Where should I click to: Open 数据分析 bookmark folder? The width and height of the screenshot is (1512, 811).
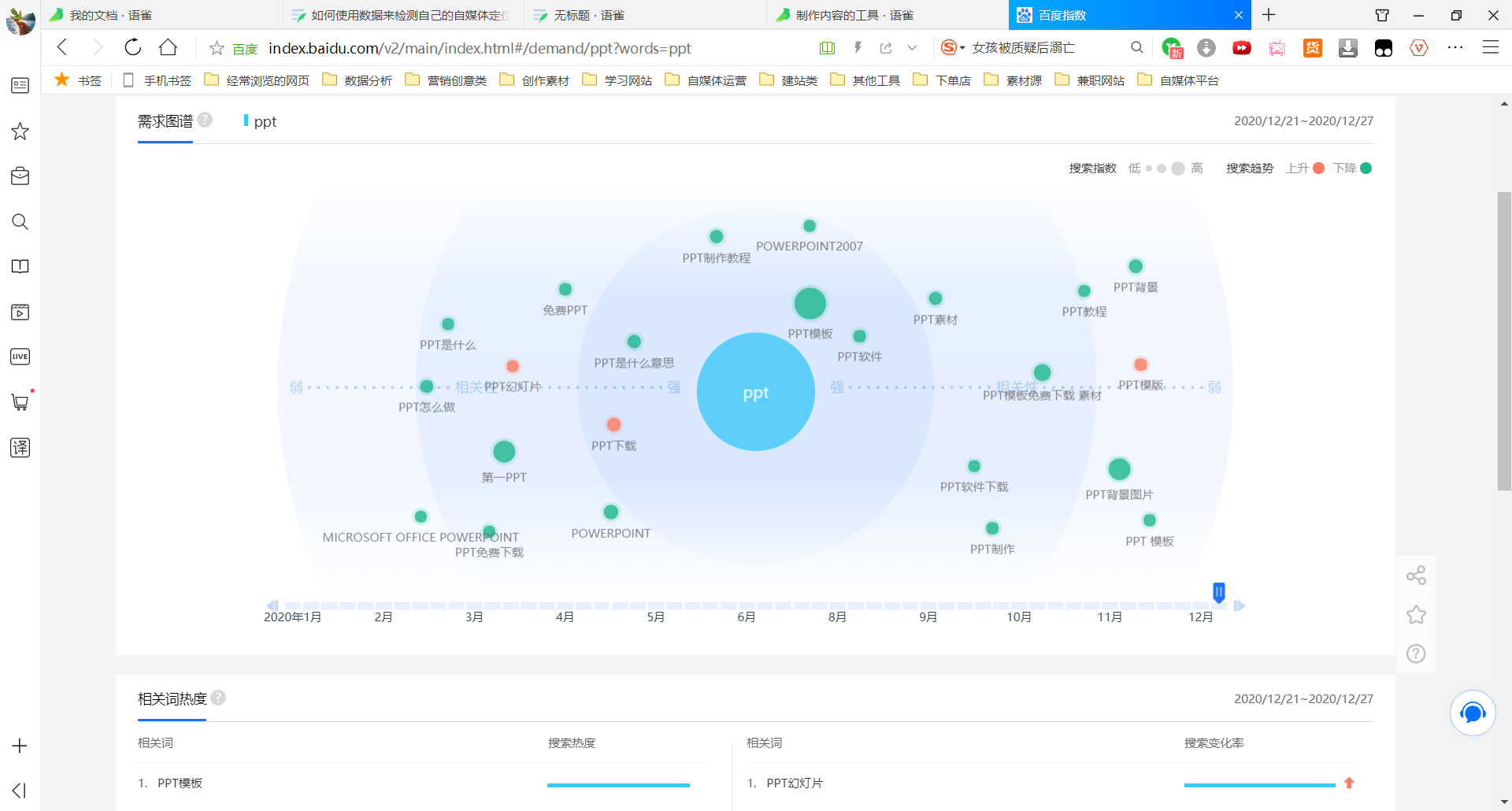pos(357,80)
